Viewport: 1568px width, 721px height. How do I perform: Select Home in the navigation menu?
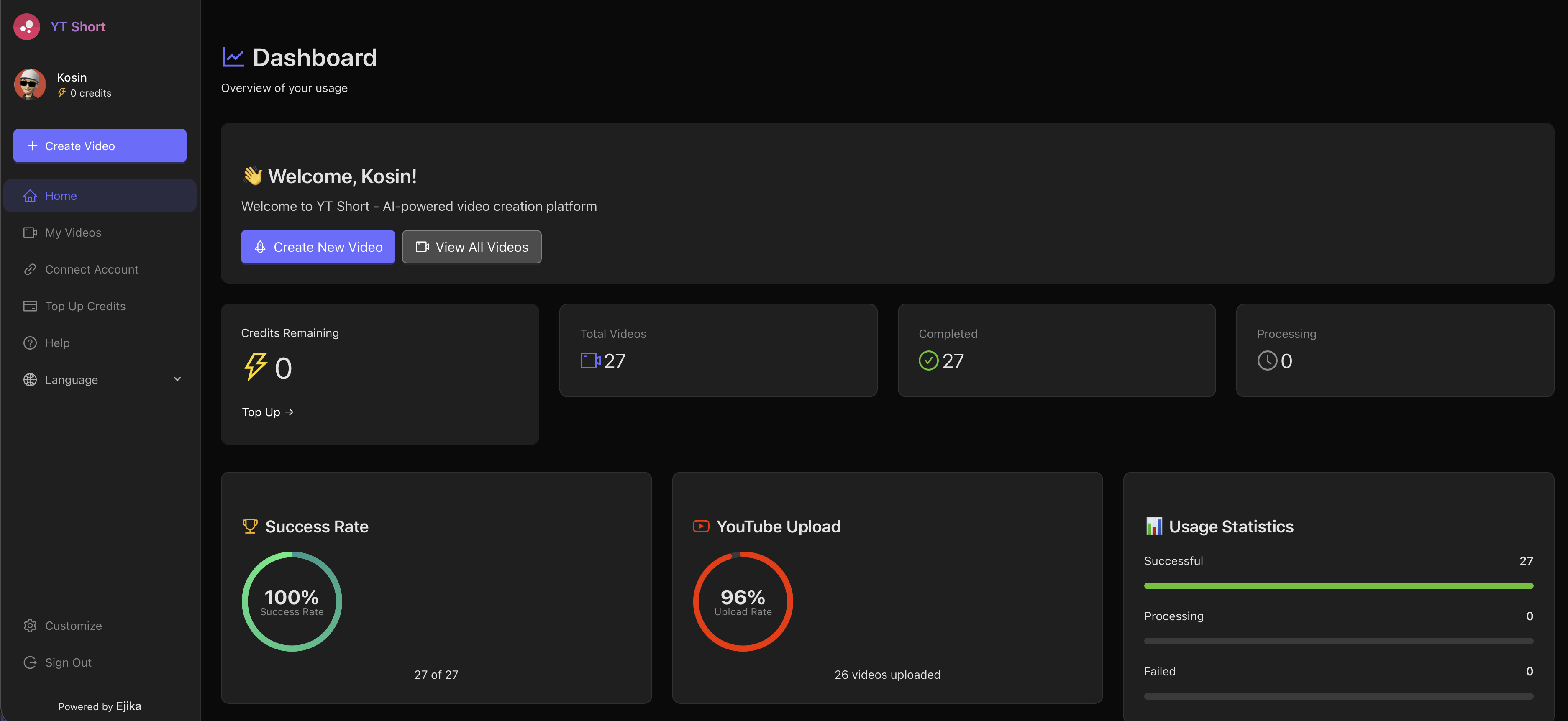tap(61, 195)
